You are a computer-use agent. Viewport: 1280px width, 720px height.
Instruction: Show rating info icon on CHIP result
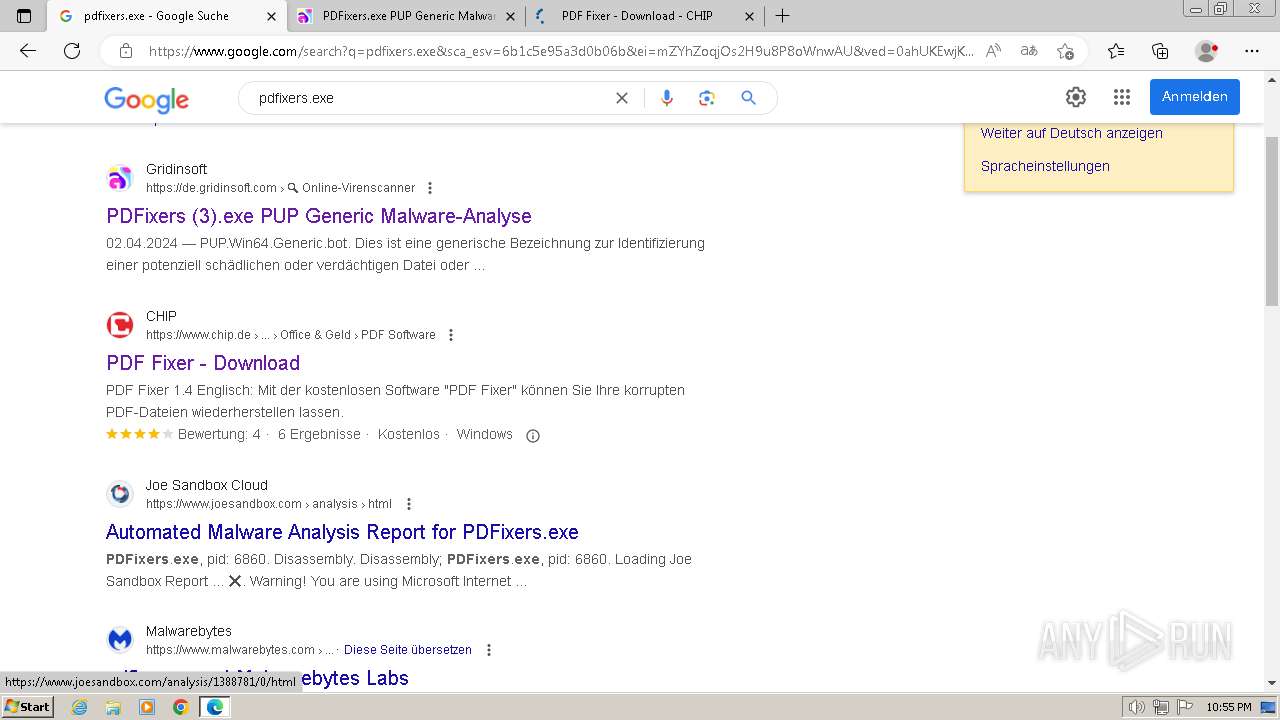(533, 435)
